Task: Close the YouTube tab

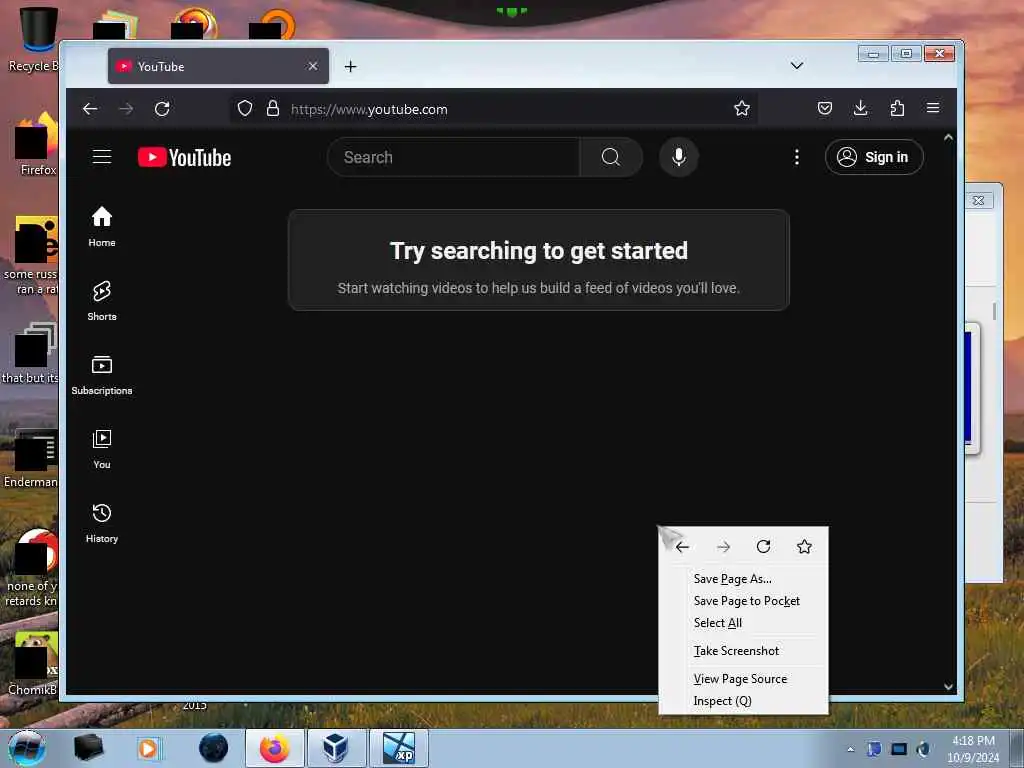Action: 313,66
